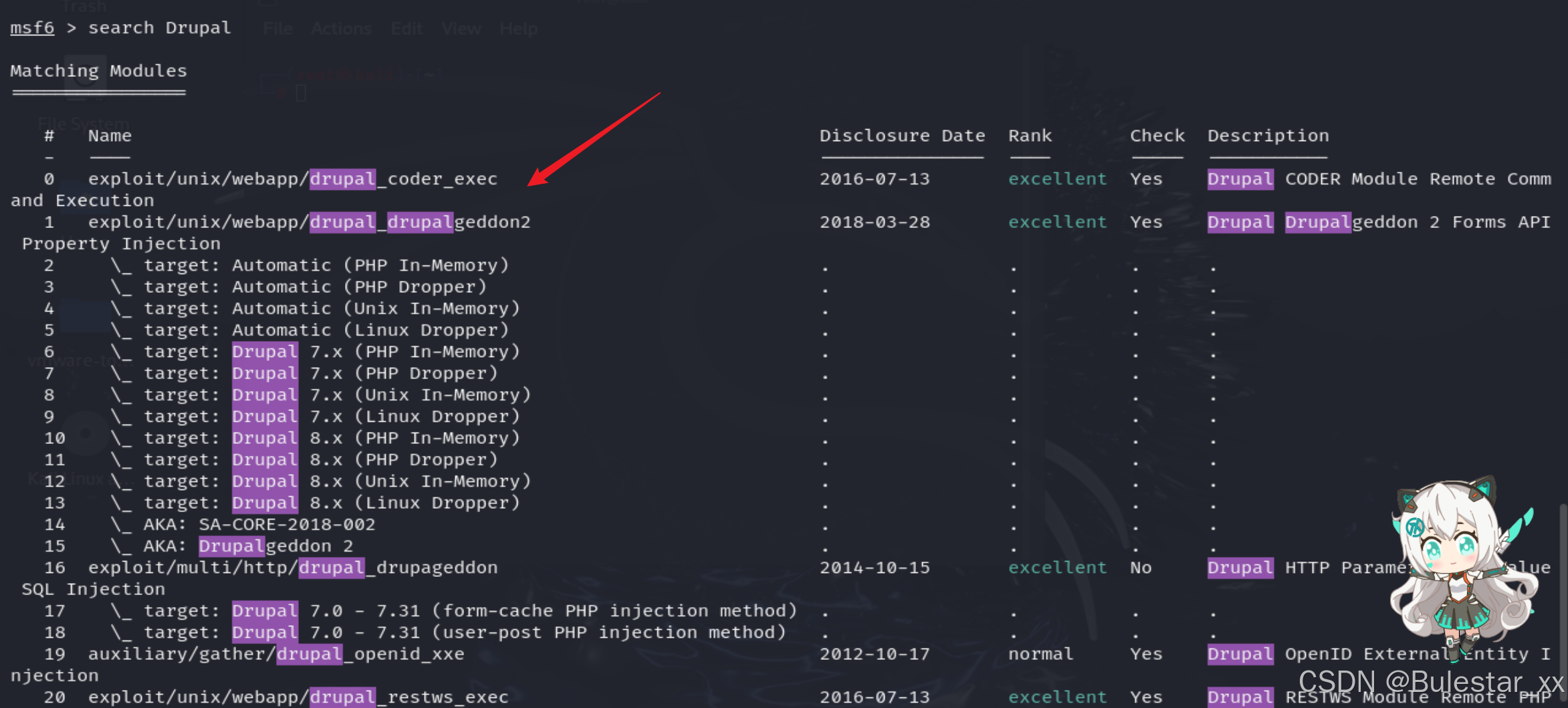Click date 2018-03-28 for drupalgeddon2
The width and height of the screenshot is (1568, 708).
coord(875,222)
